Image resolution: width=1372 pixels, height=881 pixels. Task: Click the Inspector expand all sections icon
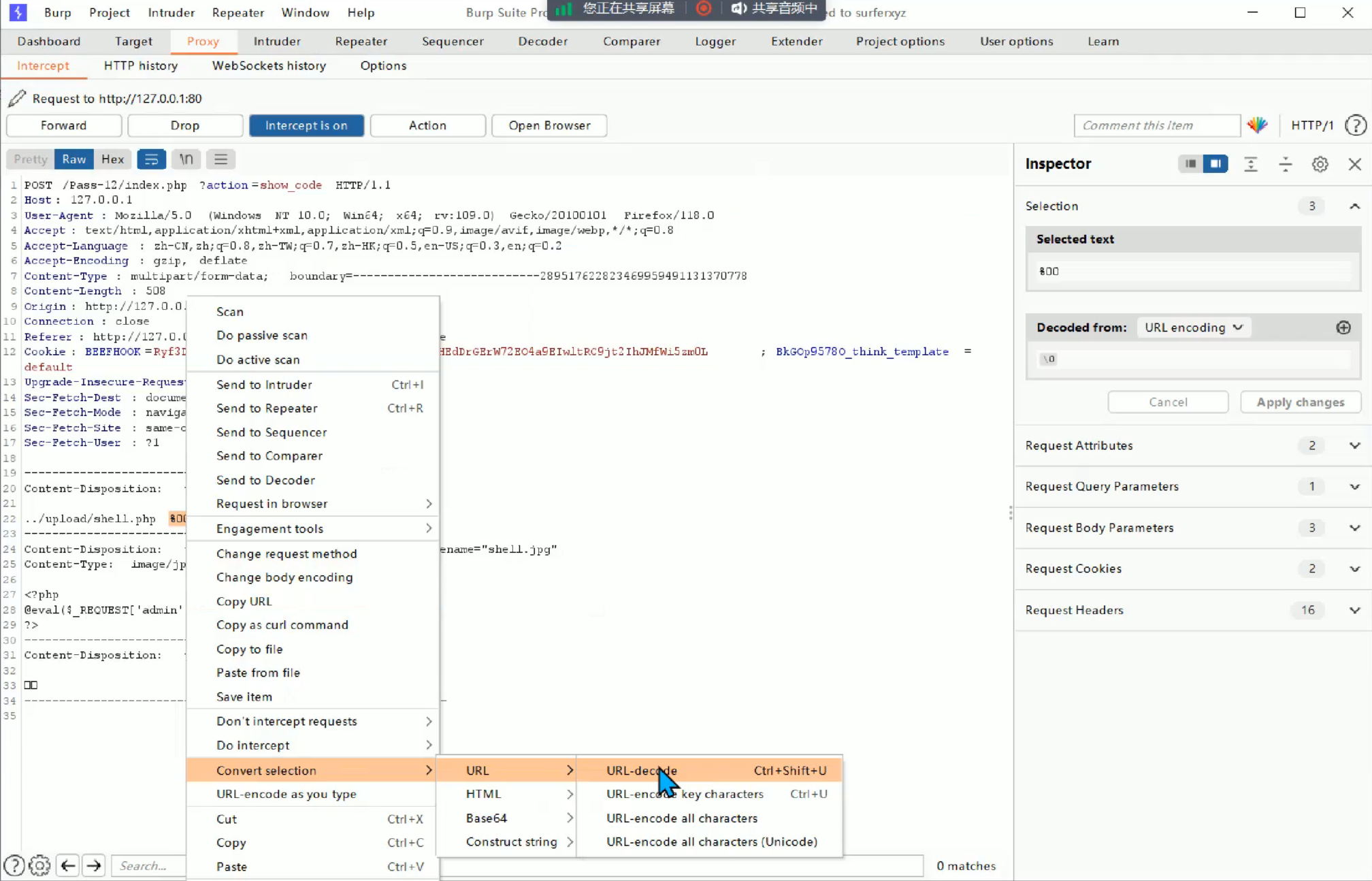click(x=1251, y=164)
